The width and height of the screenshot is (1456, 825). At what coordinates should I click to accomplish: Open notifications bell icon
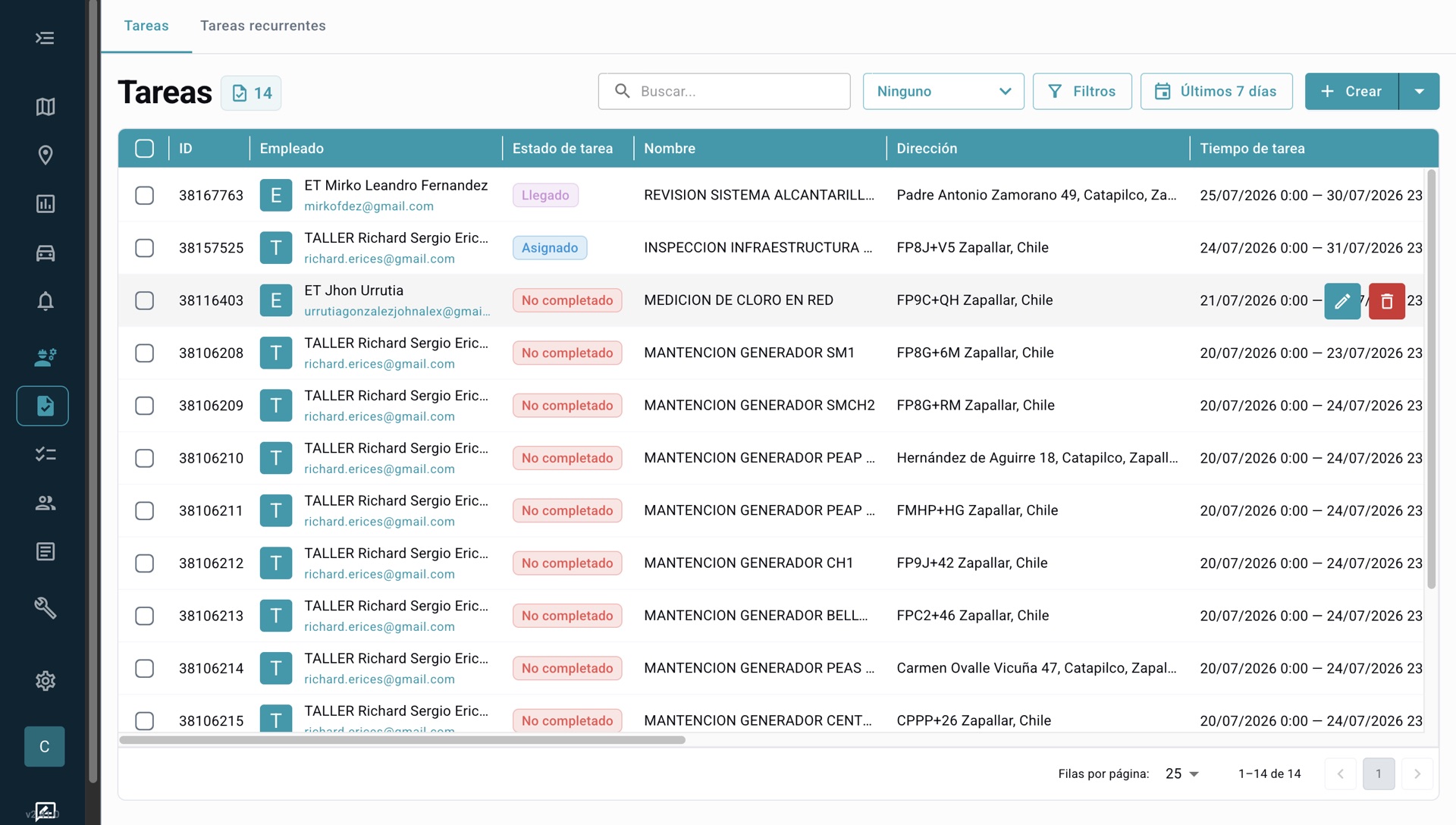click(x=45, y=301)
